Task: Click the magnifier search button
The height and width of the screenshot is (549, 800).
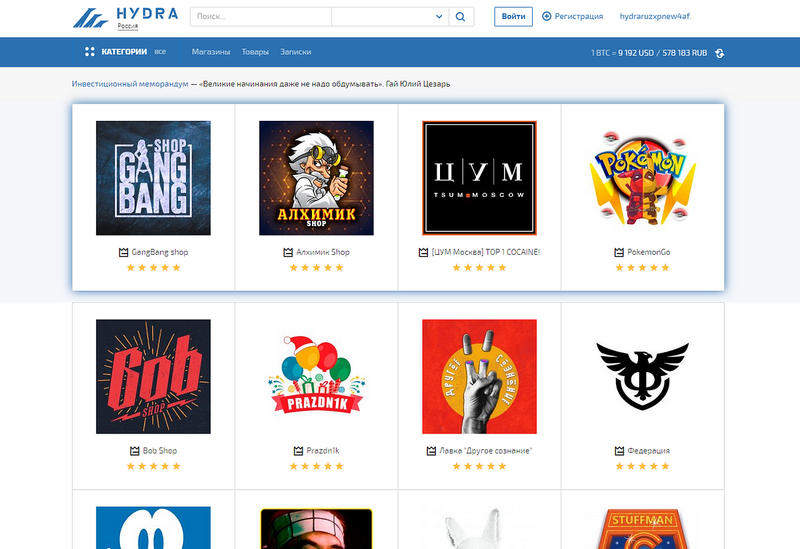Action: coord(462,17)
